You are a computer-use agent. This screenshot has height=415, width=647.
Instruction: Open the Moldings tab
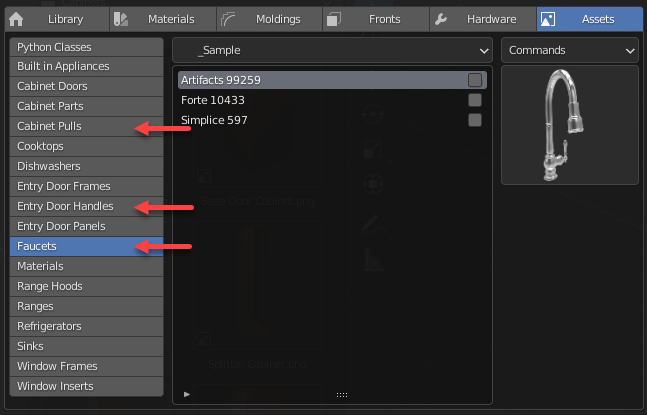pos(271,18)
